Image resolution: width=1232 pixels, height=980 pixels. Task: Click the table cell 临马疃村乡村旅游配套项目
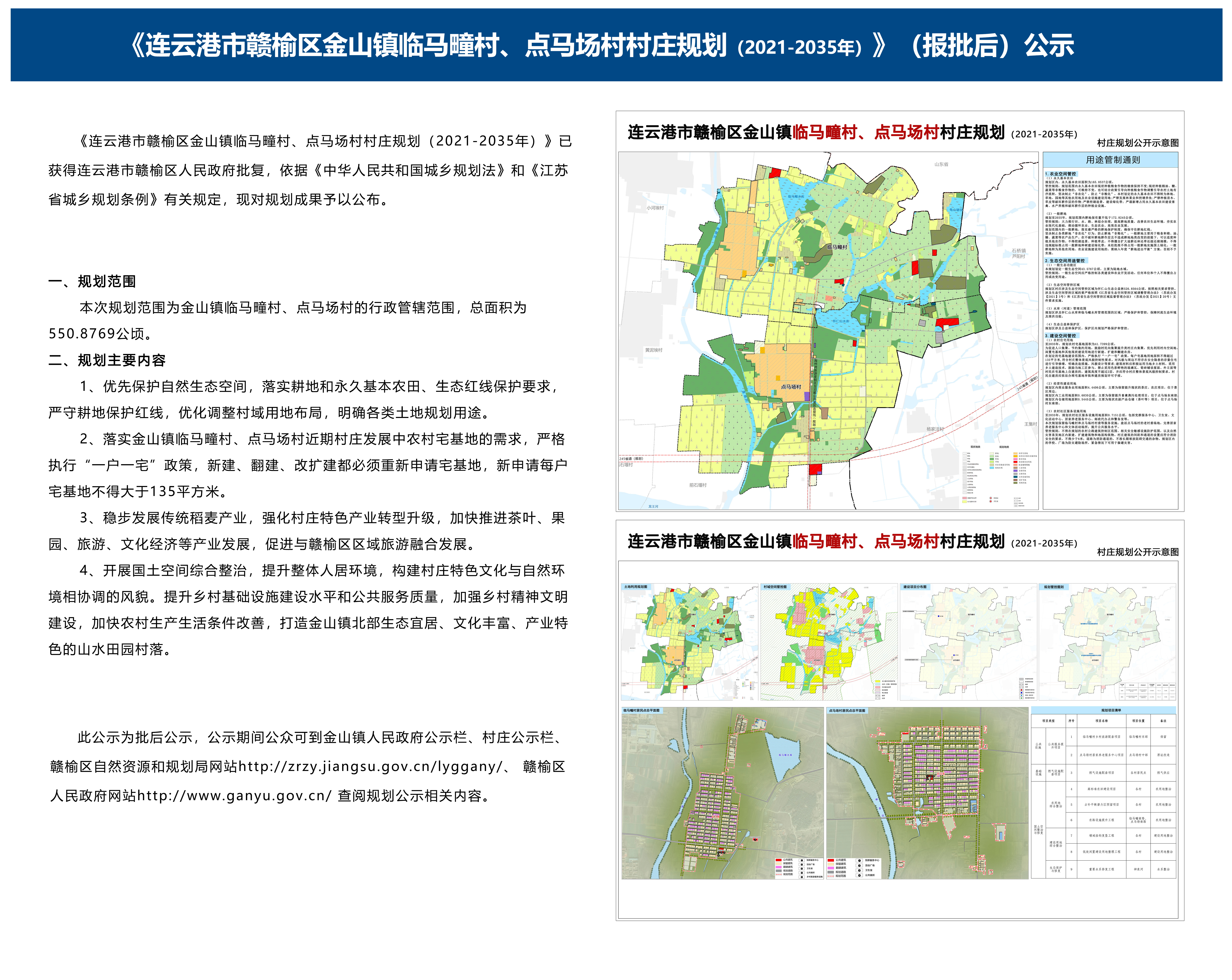click(1102, 737)
